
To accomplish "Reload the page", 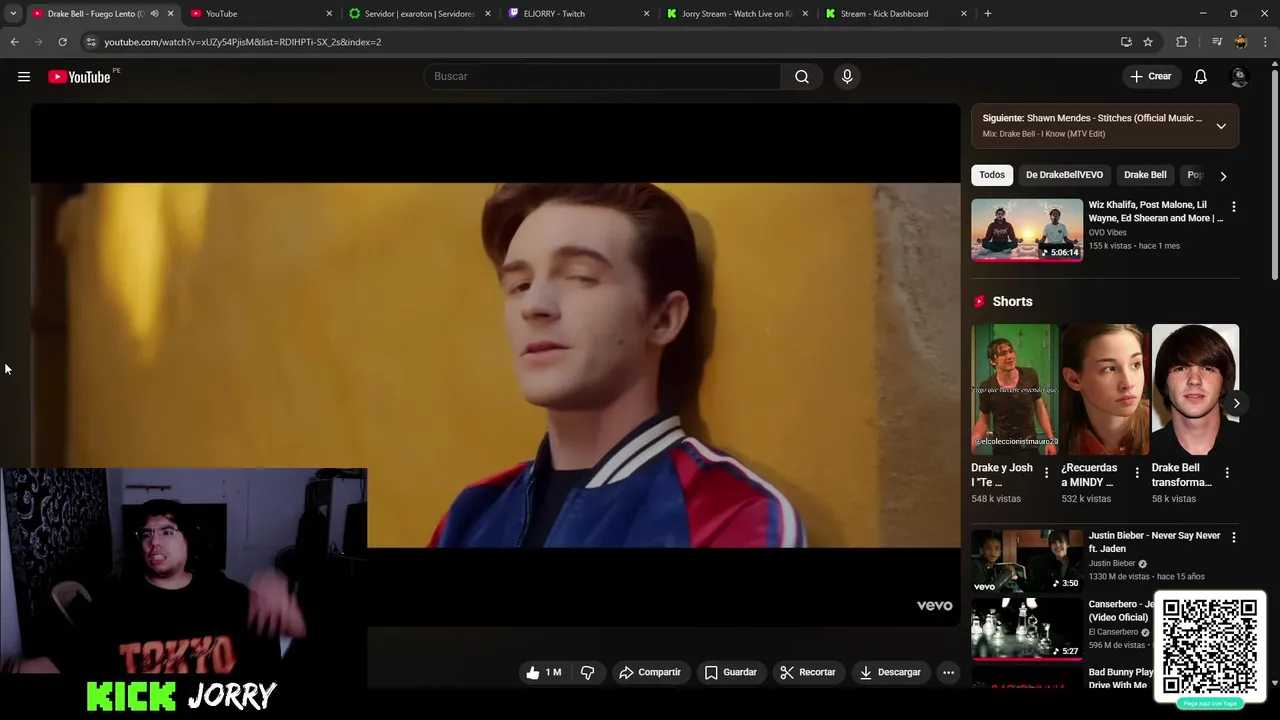I will pyautogui.click(x=62, y=42).
